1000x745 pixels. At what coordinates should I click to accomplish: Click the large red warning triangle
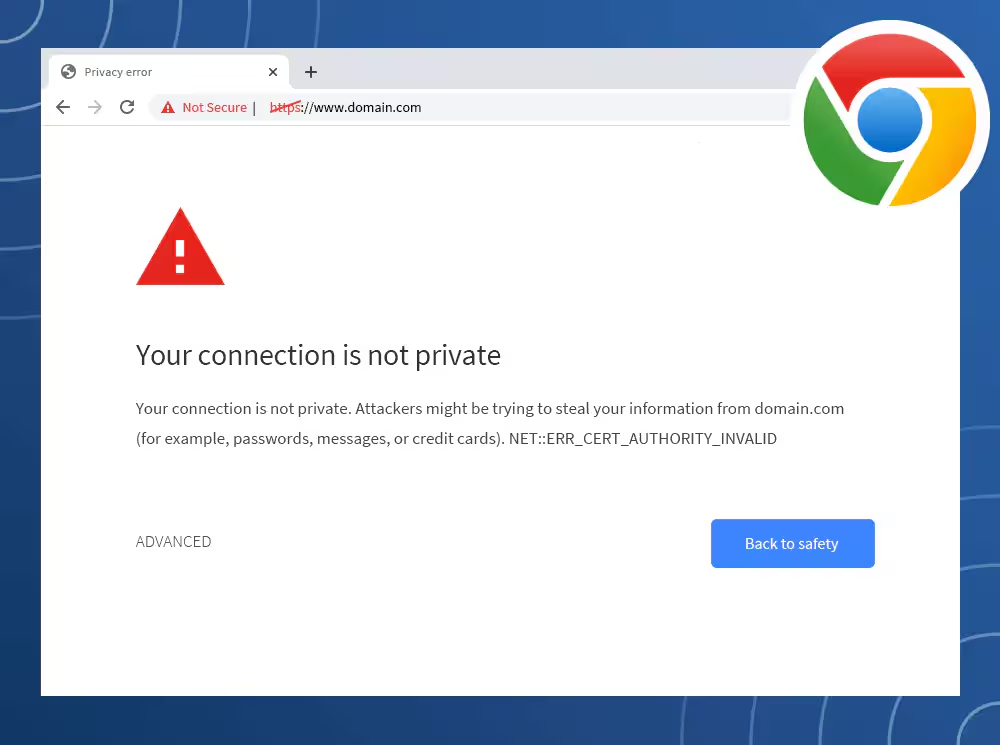coord(180,250)
